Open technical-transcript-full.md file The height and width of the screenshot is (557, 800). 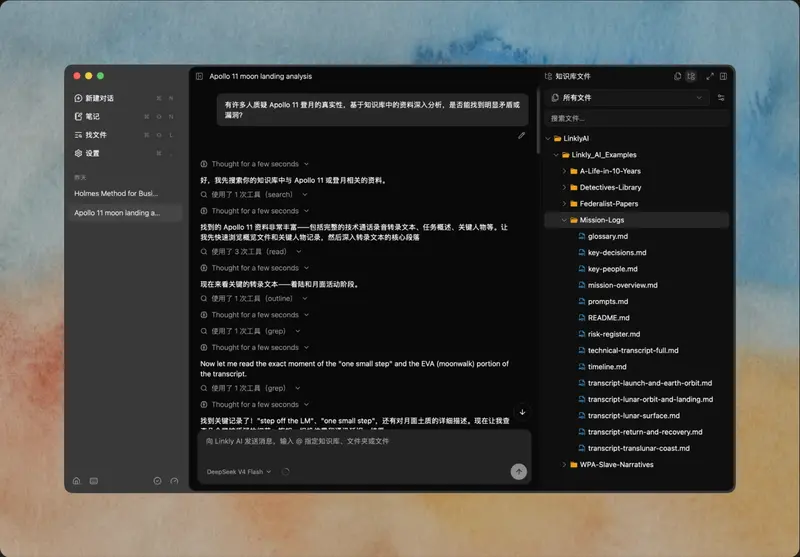pos(629,350)
